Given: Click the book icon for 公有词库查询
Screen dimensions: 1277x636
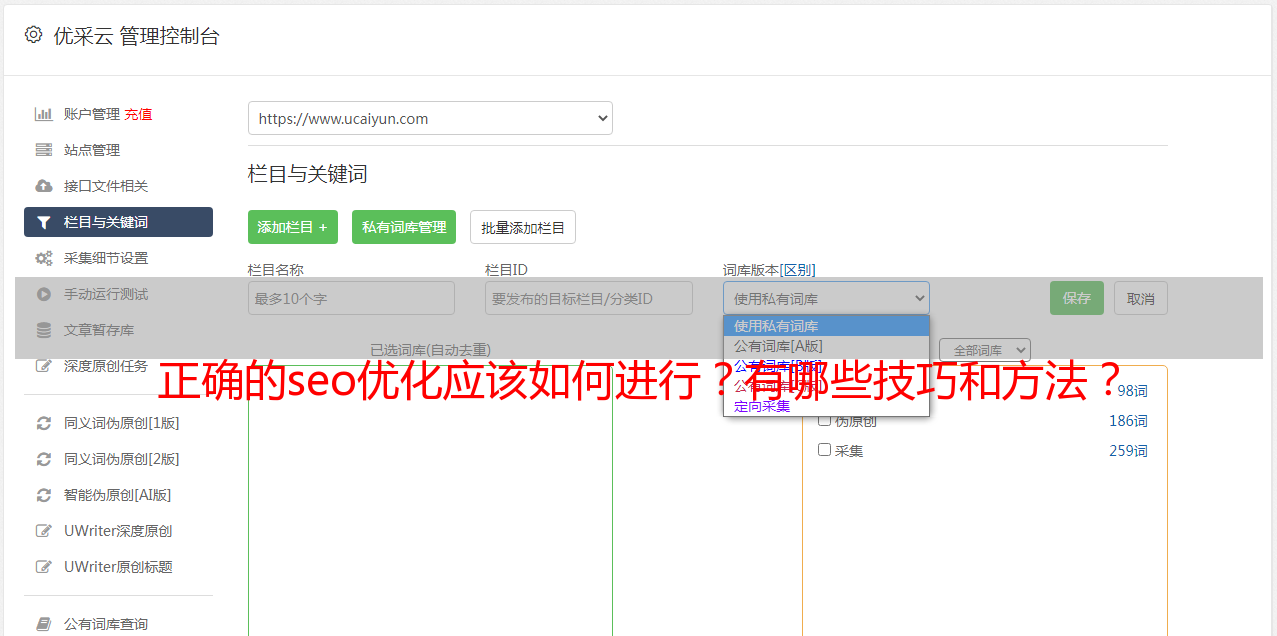Looking at the screenshot, I should pos(43,624).
